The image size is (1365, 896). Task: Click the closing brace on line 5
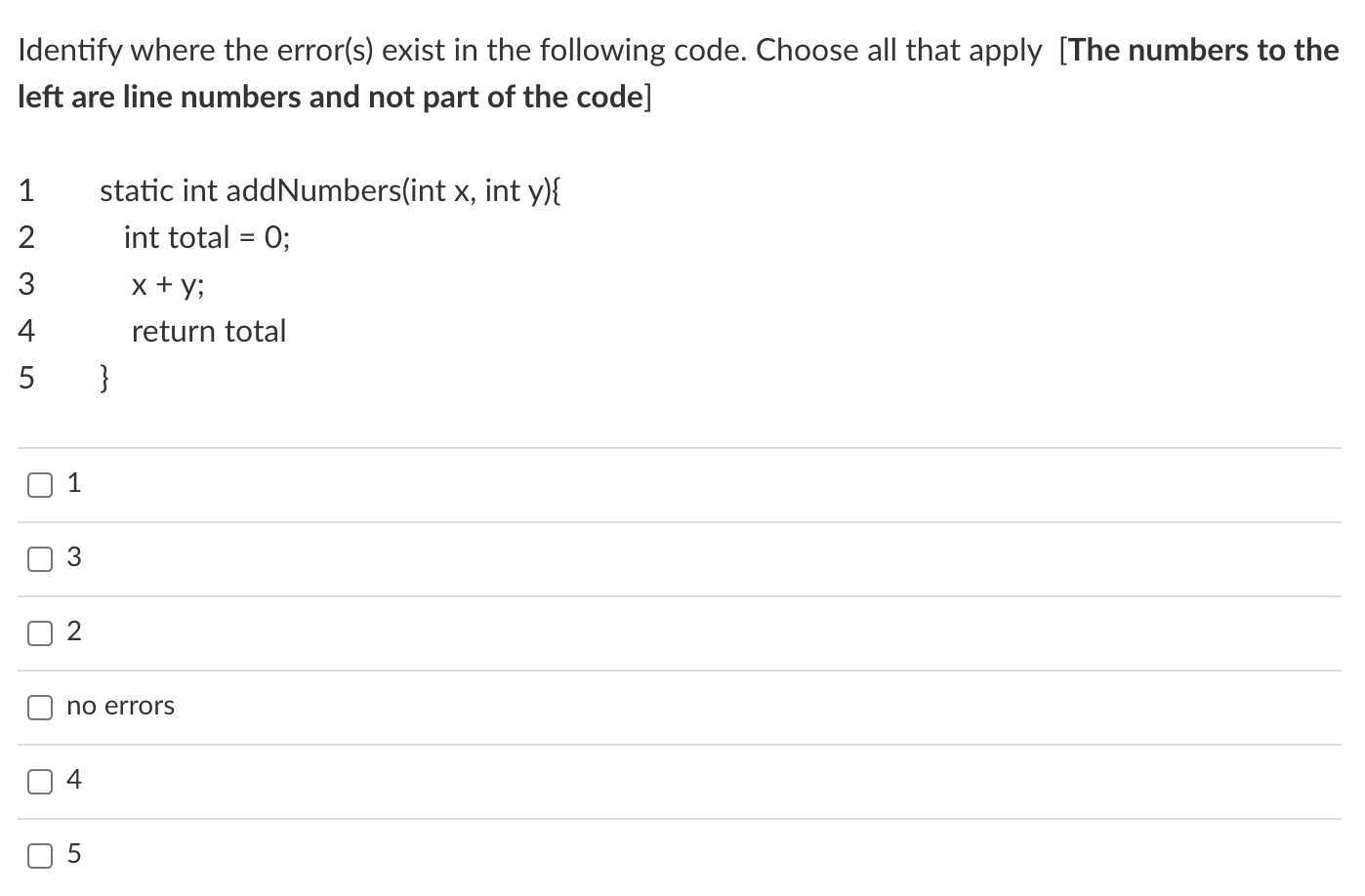pos(103,378)
